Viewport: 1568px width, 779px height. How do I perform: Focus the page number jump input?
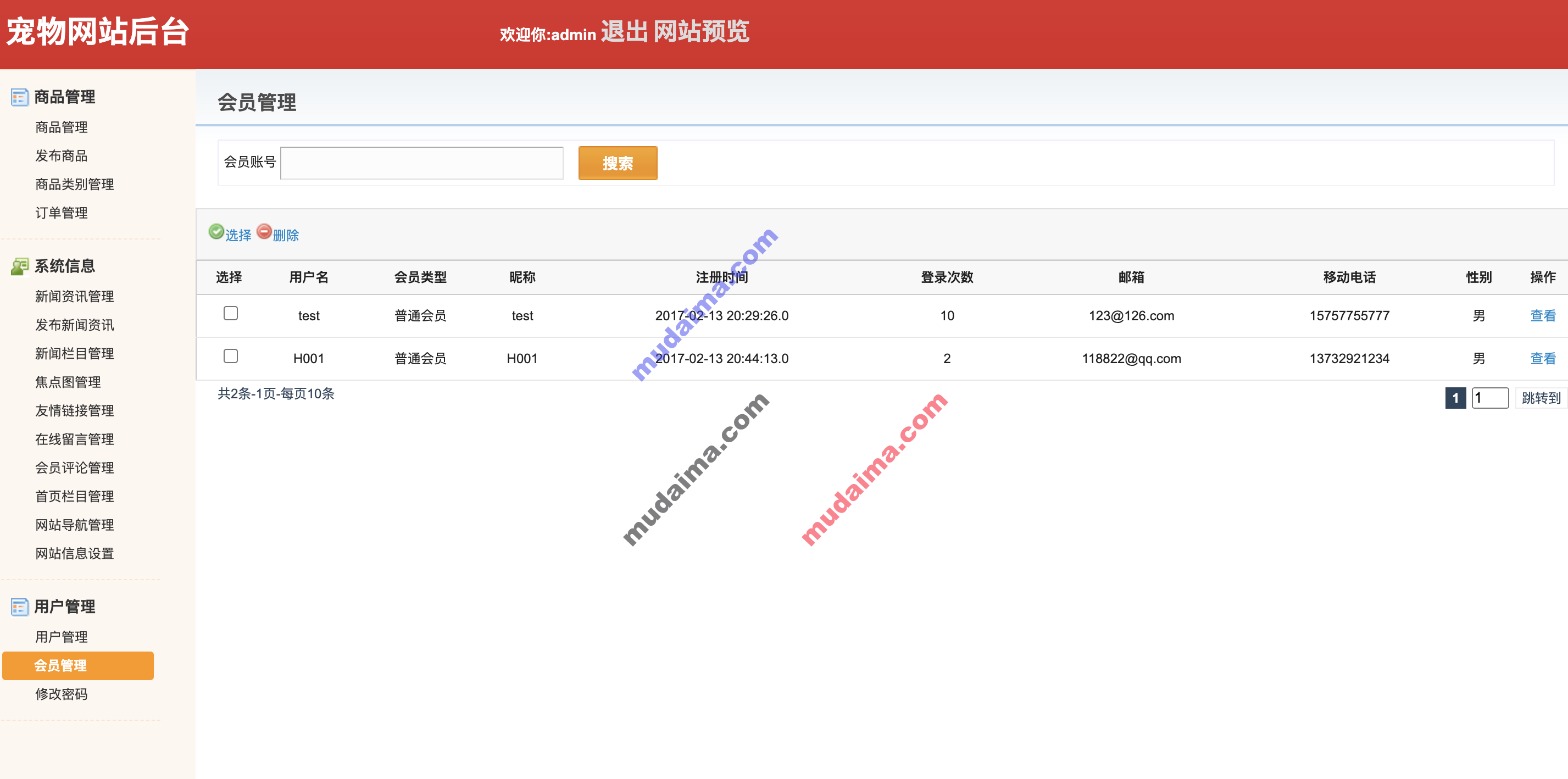tap(1489, 398)
